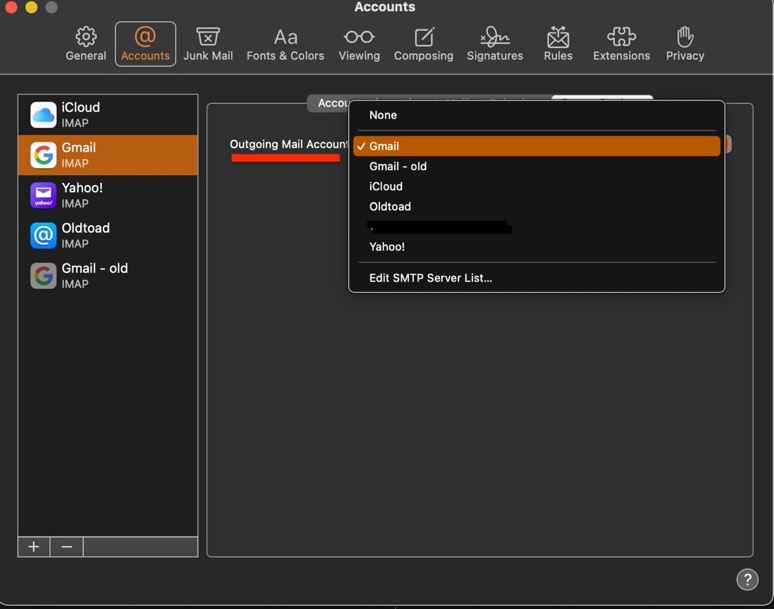
Task: Open Fonts & Colors preferences
Action: coord(285,44)
